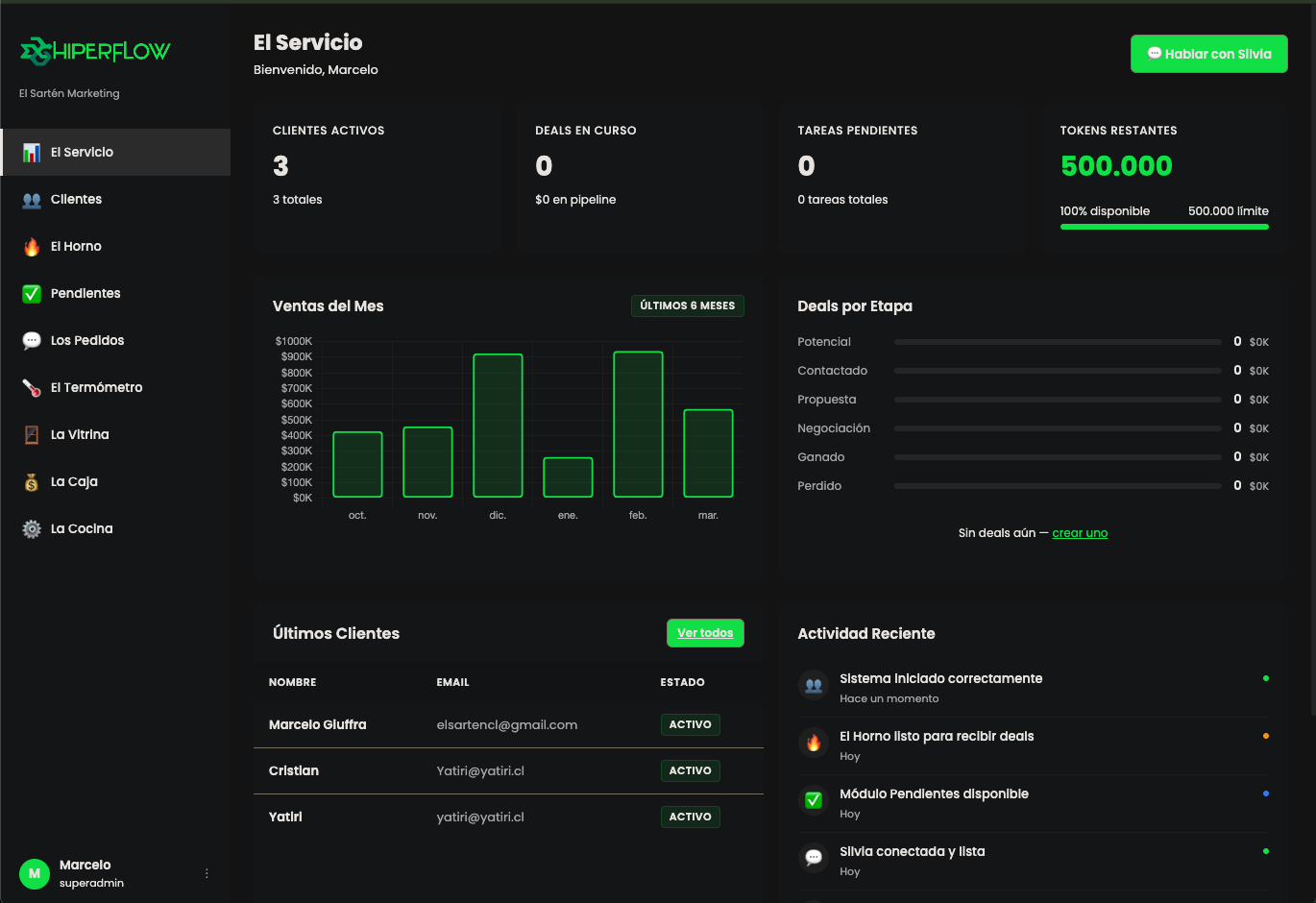
Task: Click the Deals en Curso stat card
Action: [640, 178]
